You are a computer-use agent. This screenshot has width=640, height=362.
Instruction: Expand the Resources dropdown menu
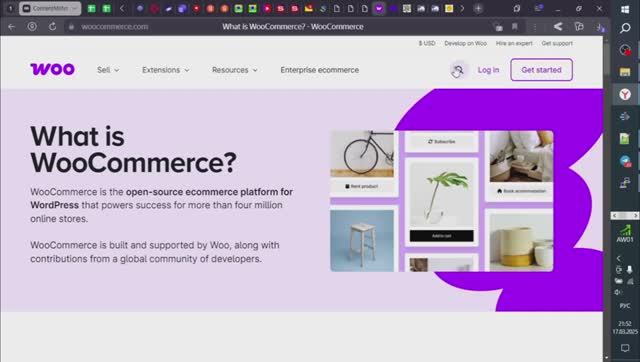235,70
